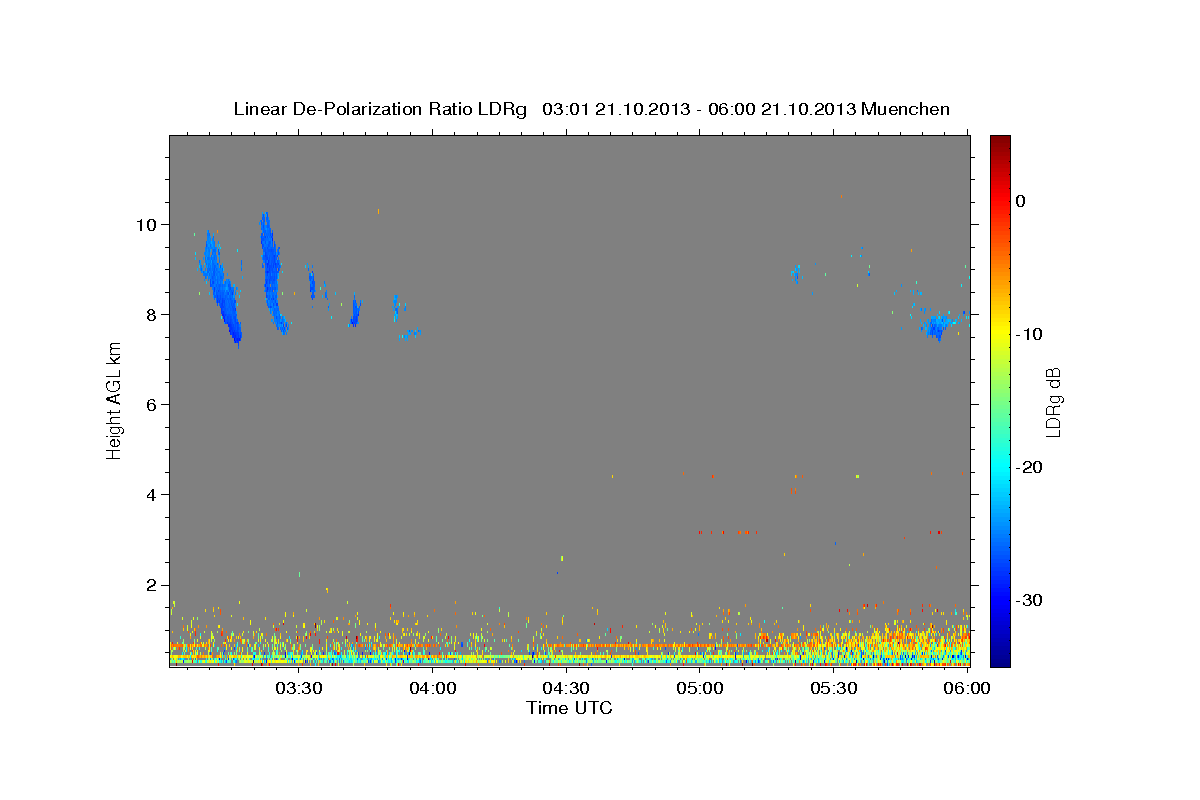Click the colorbar value "-10"
The width and height of the screenshot is (1200, 800).
pos(1029,334)
